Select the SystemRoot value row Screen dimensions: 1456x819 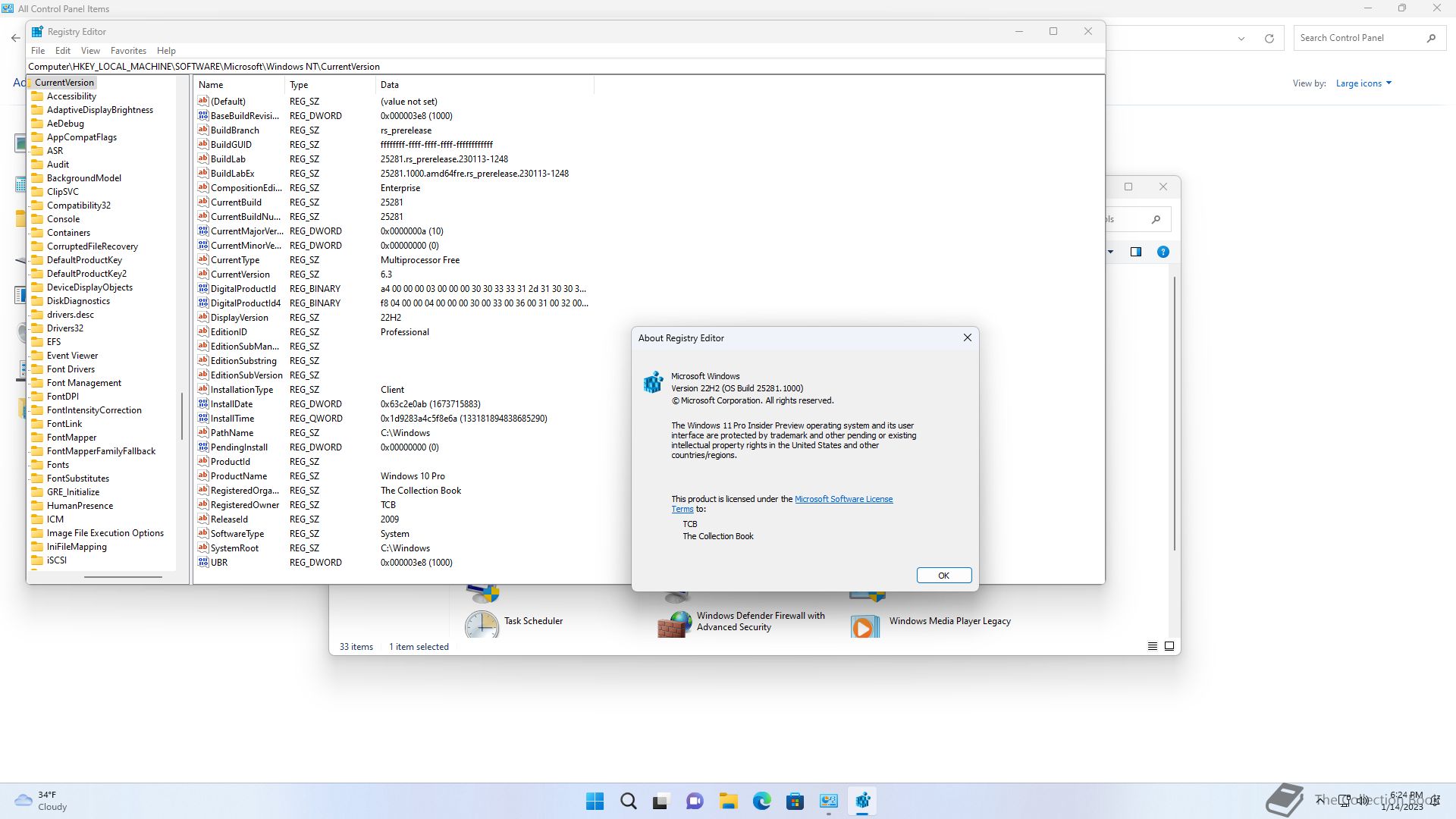click(394, 548)
